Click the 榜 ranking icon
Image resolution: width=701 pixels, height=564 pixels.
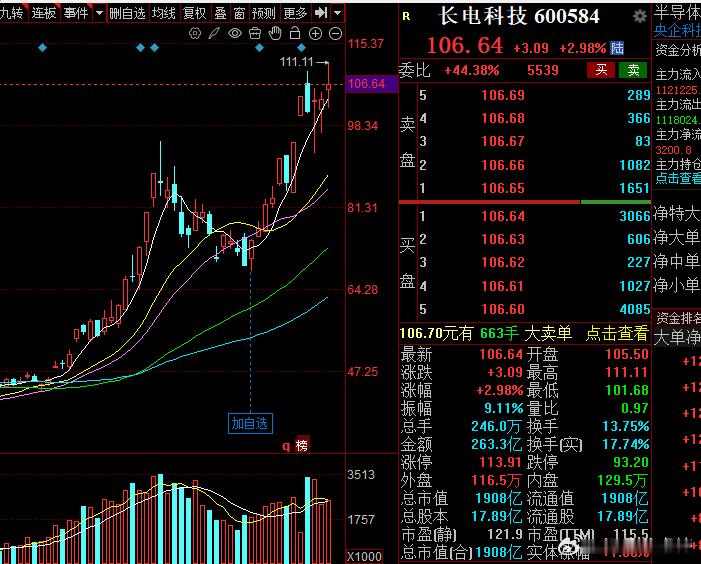(302, 445)
